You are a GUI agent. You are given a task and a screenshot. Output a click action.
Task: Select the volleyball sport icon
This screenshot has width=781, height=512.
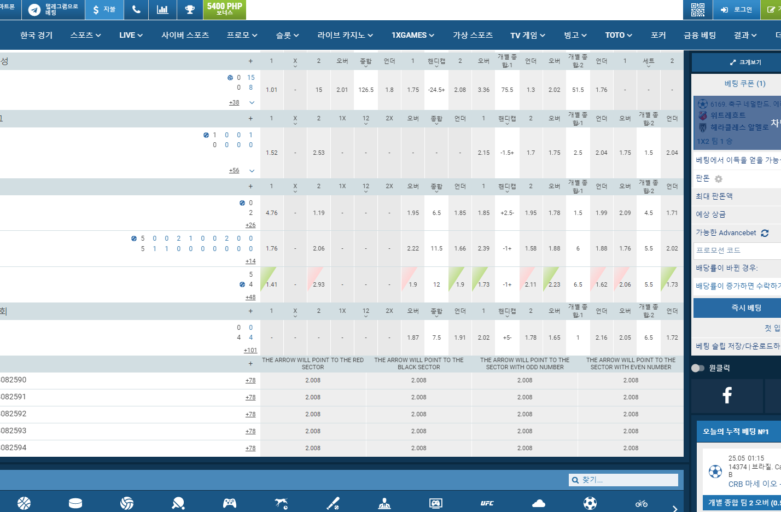pyautogui.click(x=127, y=503)
